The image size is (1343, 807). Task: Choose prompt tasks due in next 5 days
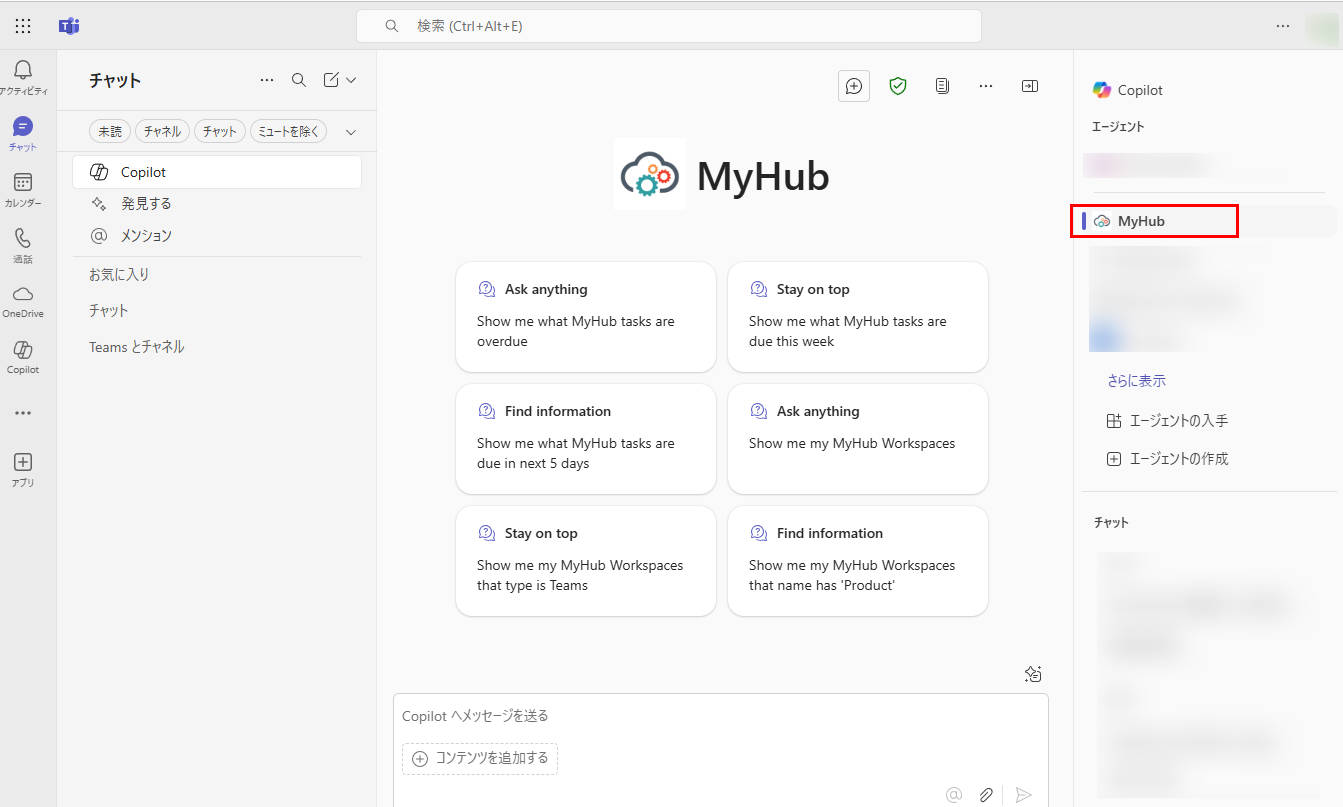(586, 439)
